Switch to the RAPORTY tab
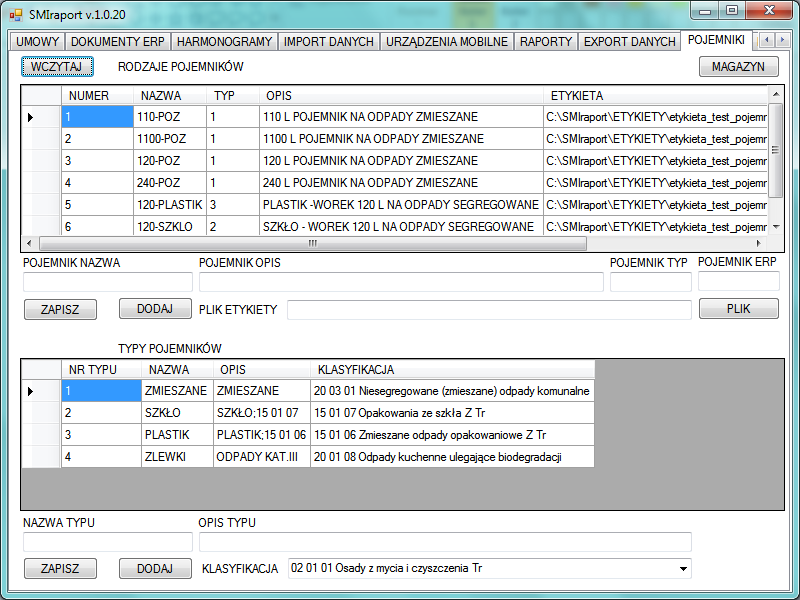The height and width of the screenshot is (600, 800). point(546,42)
